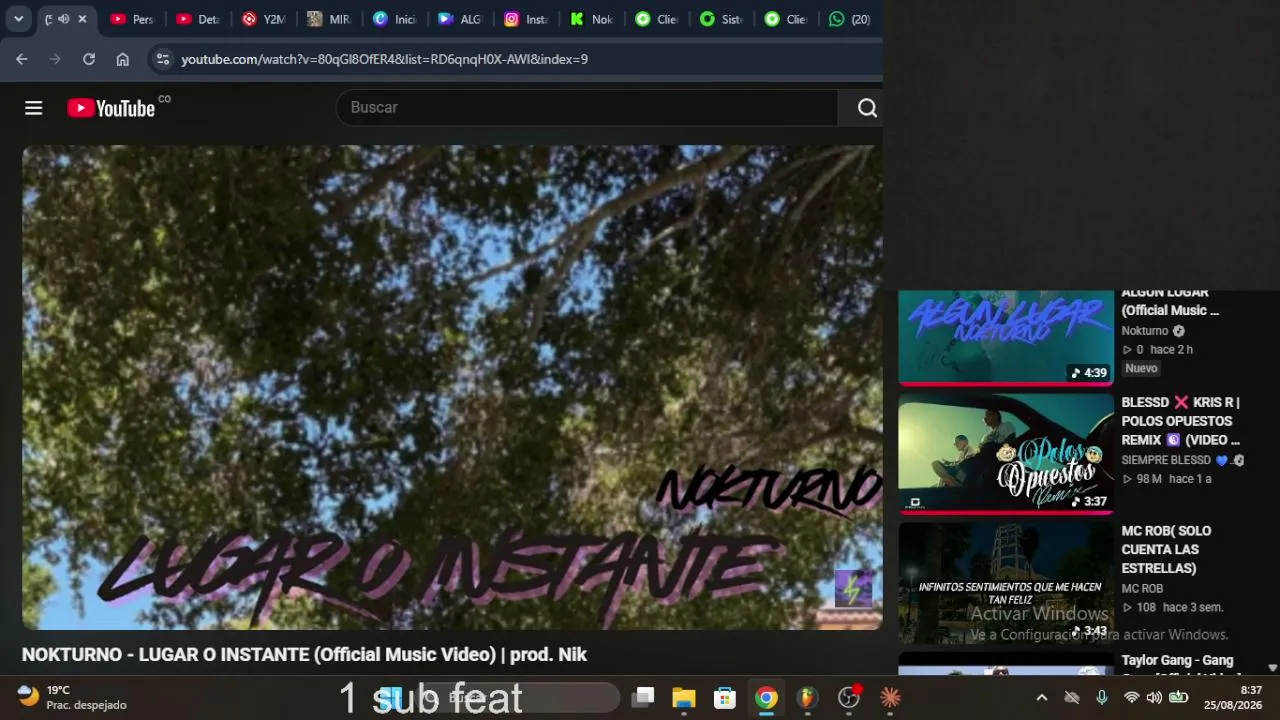
Task: Click the tray icon left of the microphone
Action: 1072,697
